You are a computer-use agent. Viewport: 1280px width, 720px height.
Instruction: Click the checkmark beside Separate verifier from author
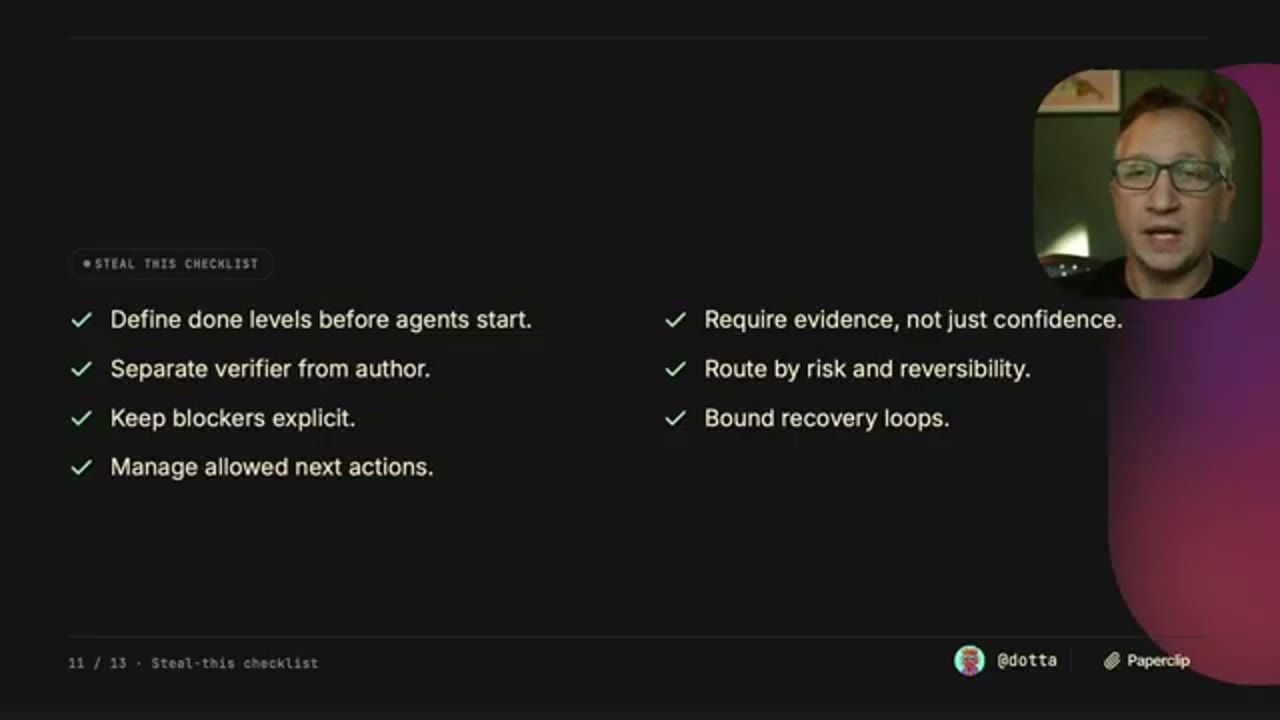click(x=81, y=369)
